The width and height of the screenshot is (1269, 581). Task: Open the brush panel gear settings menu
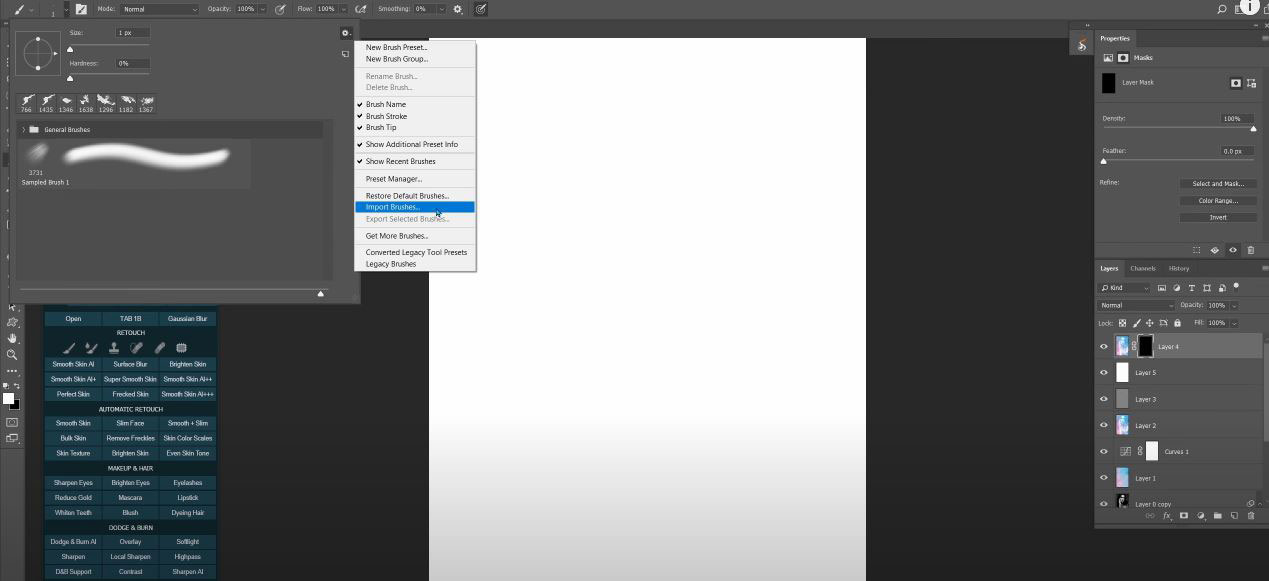coord(346,33)
